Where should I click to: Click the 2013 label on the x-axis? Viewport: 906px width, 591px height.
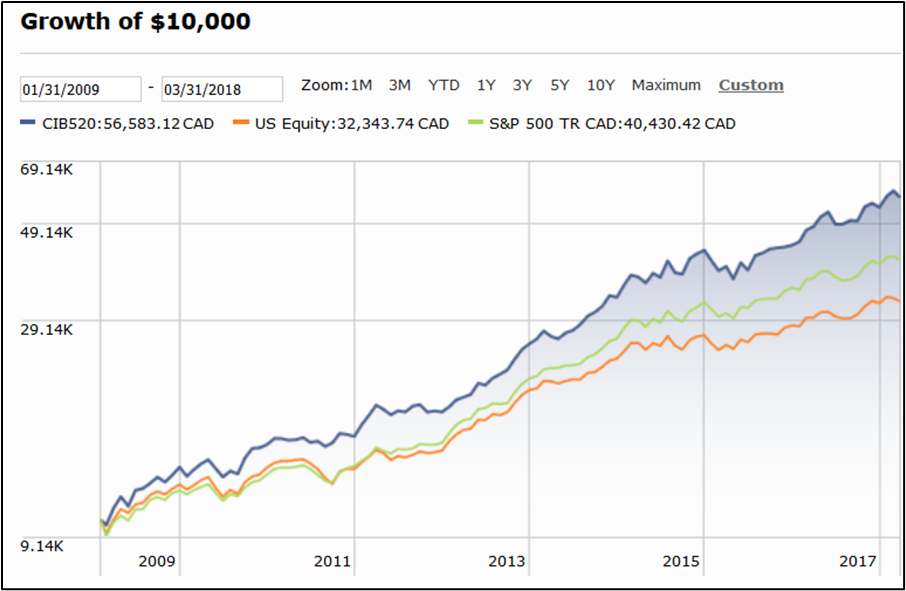(507, 561)
